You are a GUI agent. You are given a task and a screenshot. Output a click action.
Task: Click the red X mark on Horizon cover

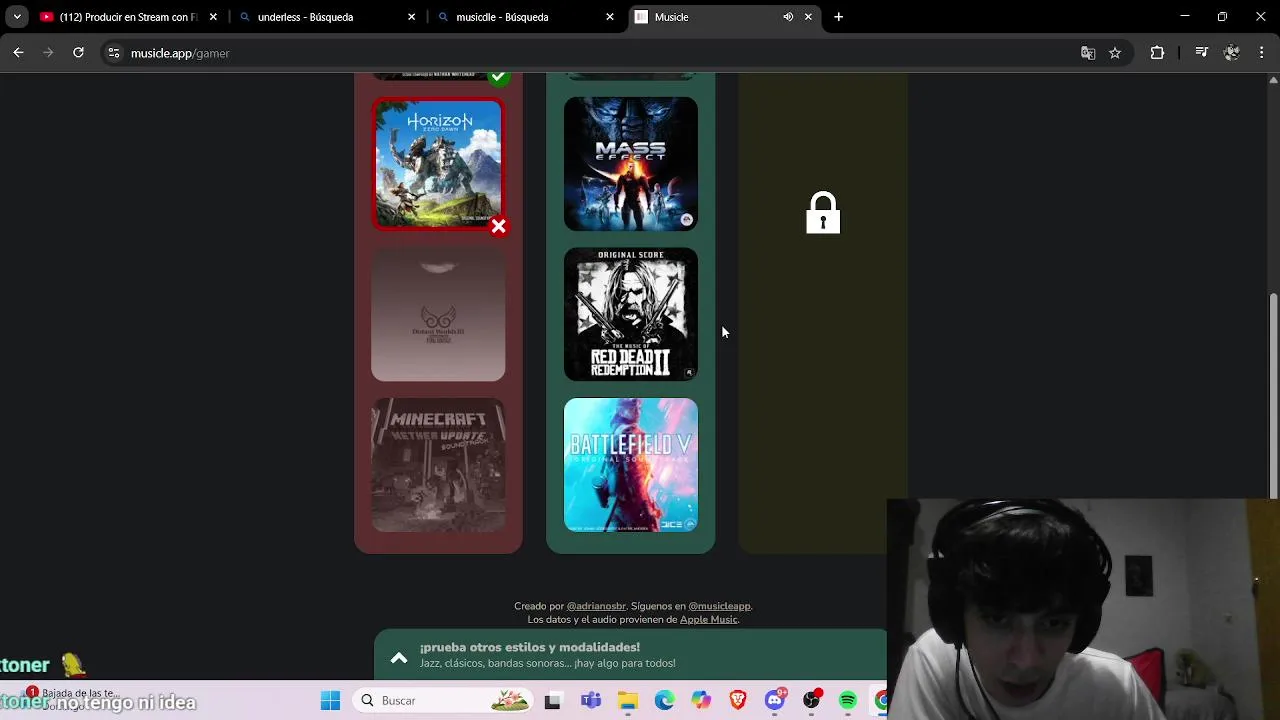point(499,227)
